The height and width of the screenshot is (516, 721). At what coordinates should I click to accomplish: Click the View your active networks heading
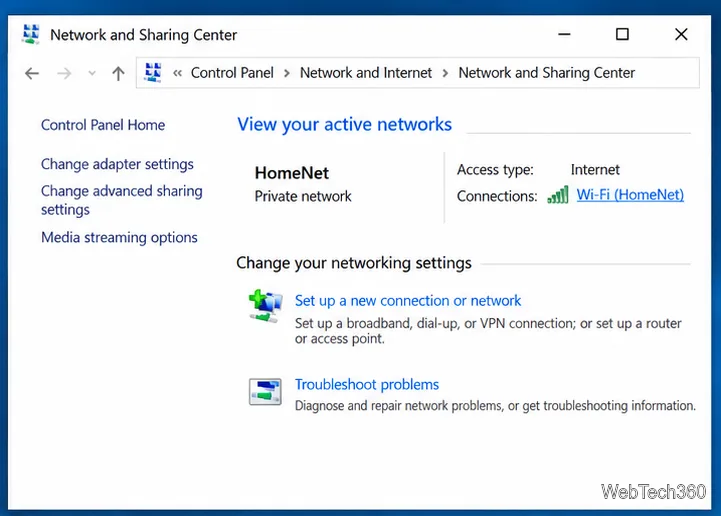(344, 125)
